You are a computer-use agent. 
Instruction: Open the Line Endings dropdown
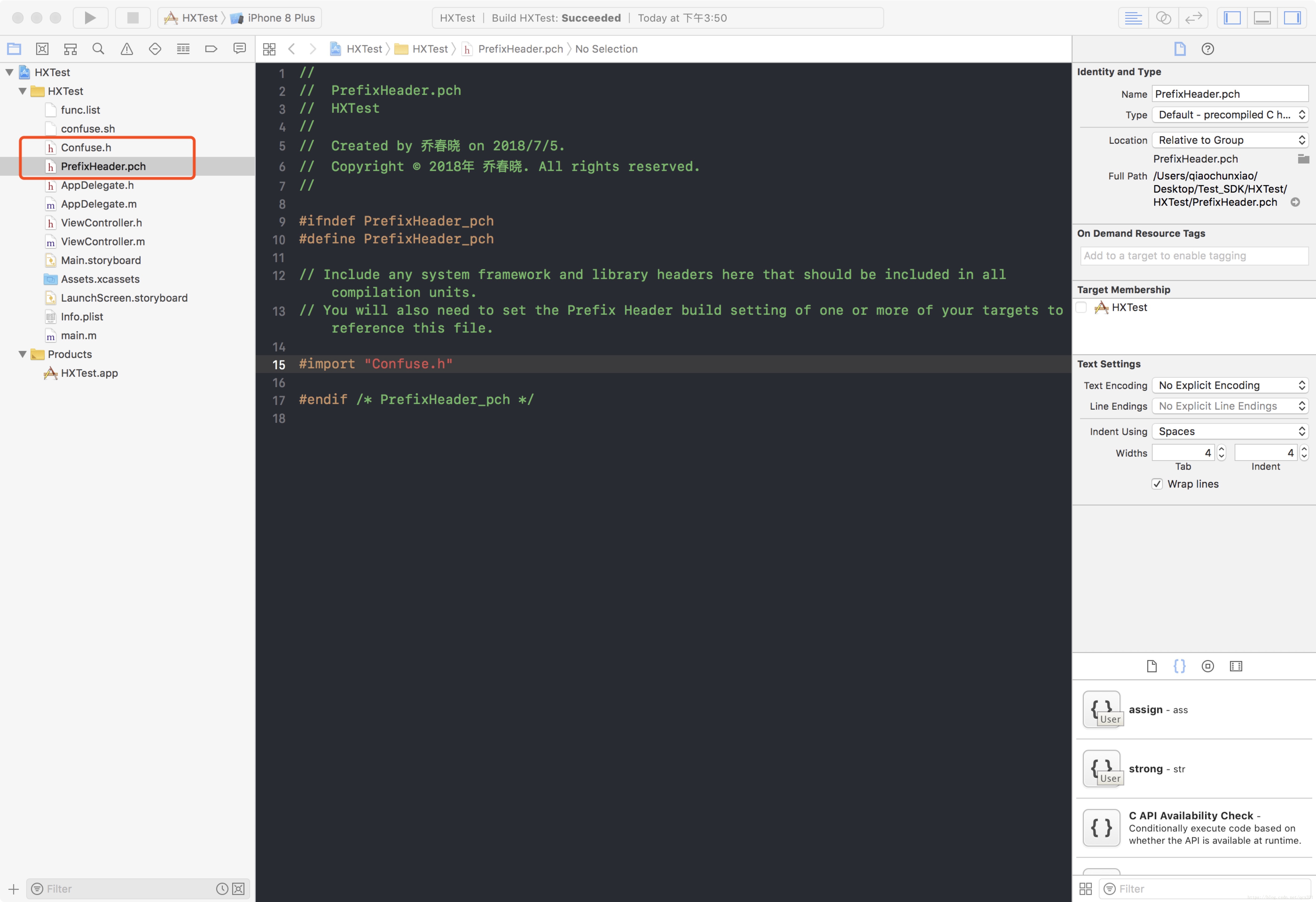(x=1230, y=406)
